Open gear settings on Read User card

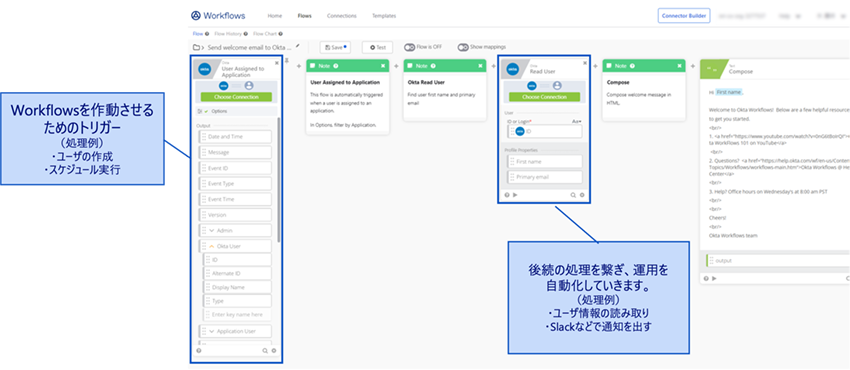pyautogui.click(x=582, y=194)
